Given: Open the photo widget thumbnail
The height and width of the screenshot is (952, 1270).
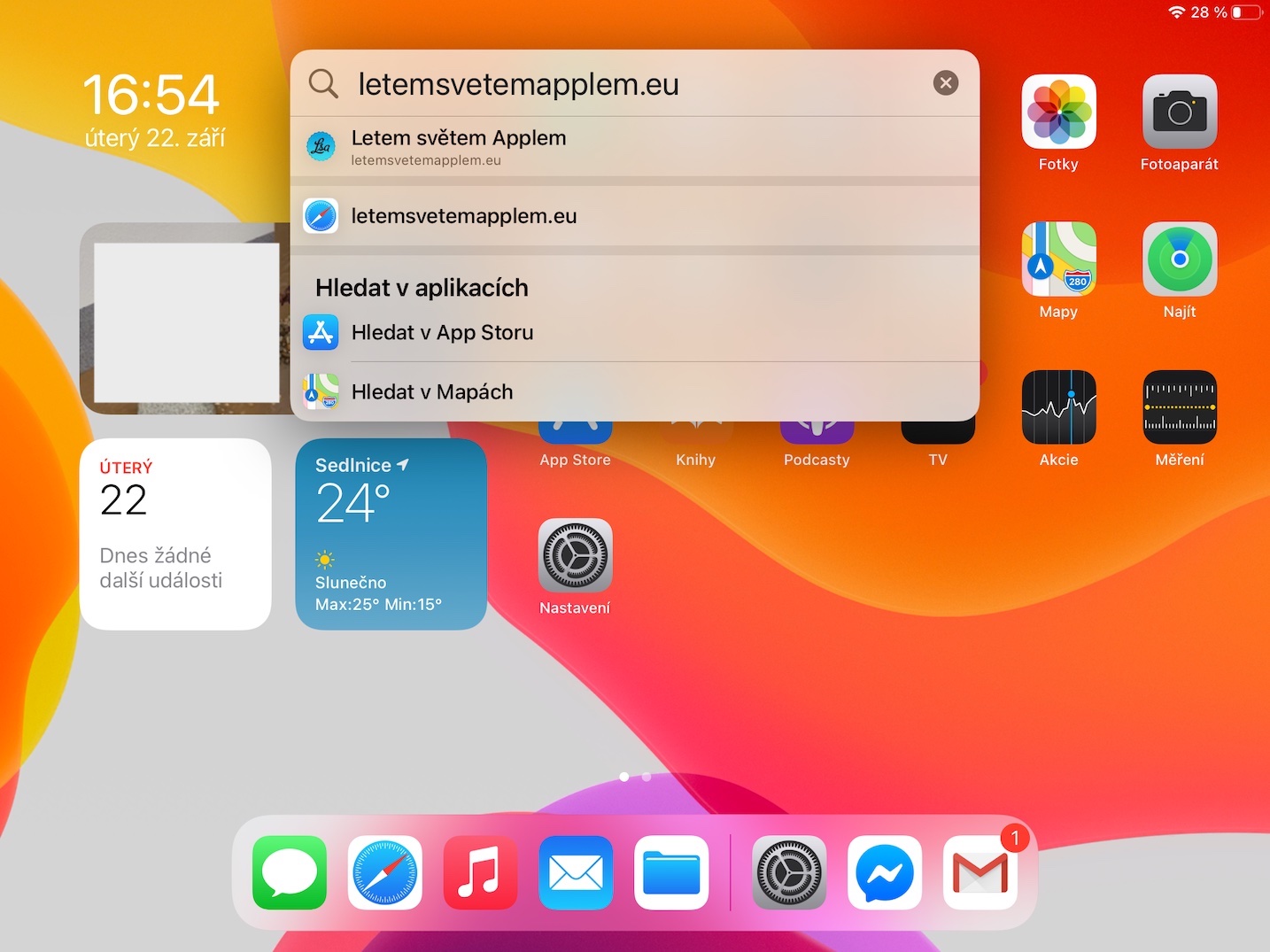Looking at the screenshot, I should 184,319.
